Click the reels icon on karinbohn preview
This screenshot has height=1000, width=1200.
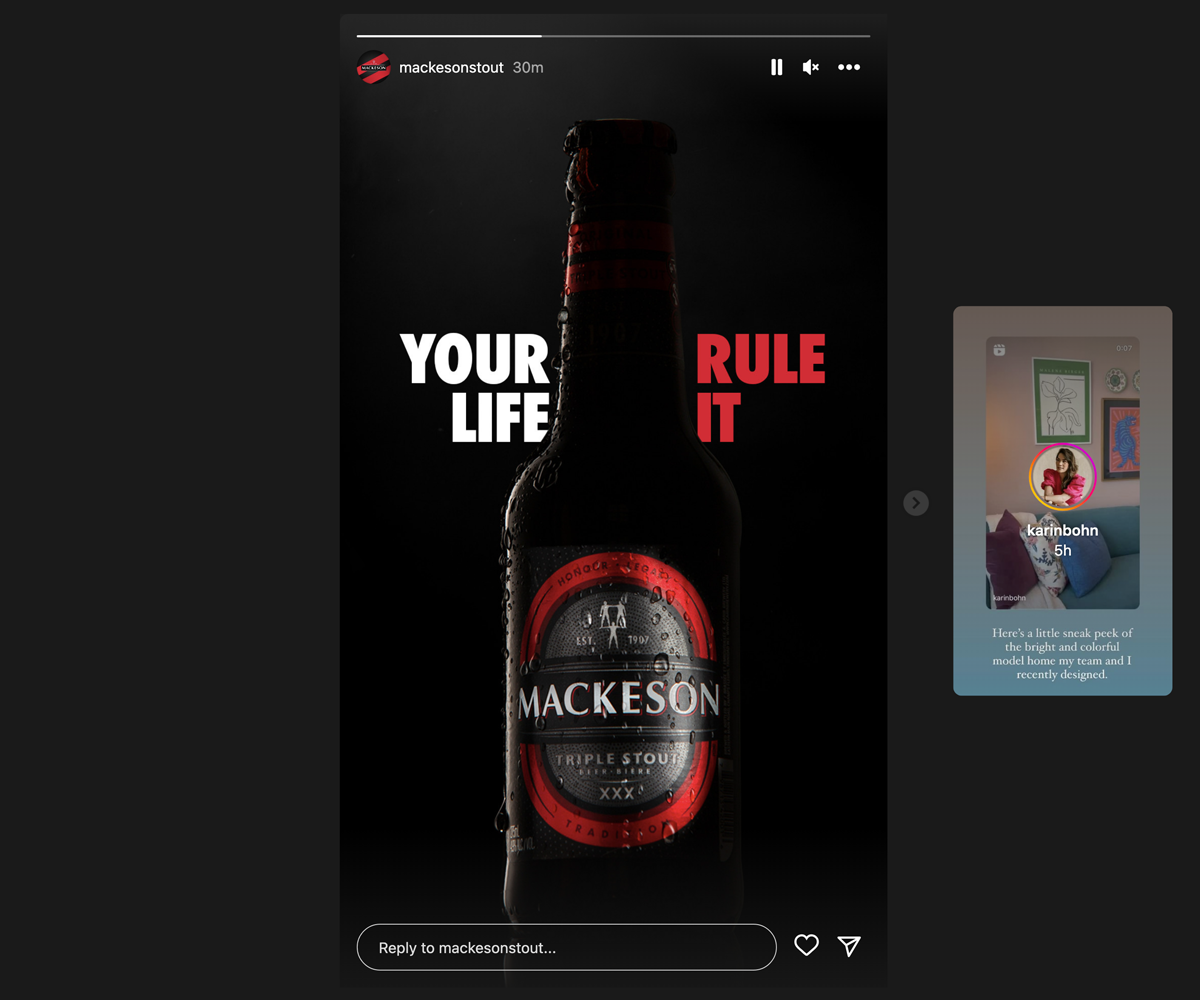(x=999, y=349)
